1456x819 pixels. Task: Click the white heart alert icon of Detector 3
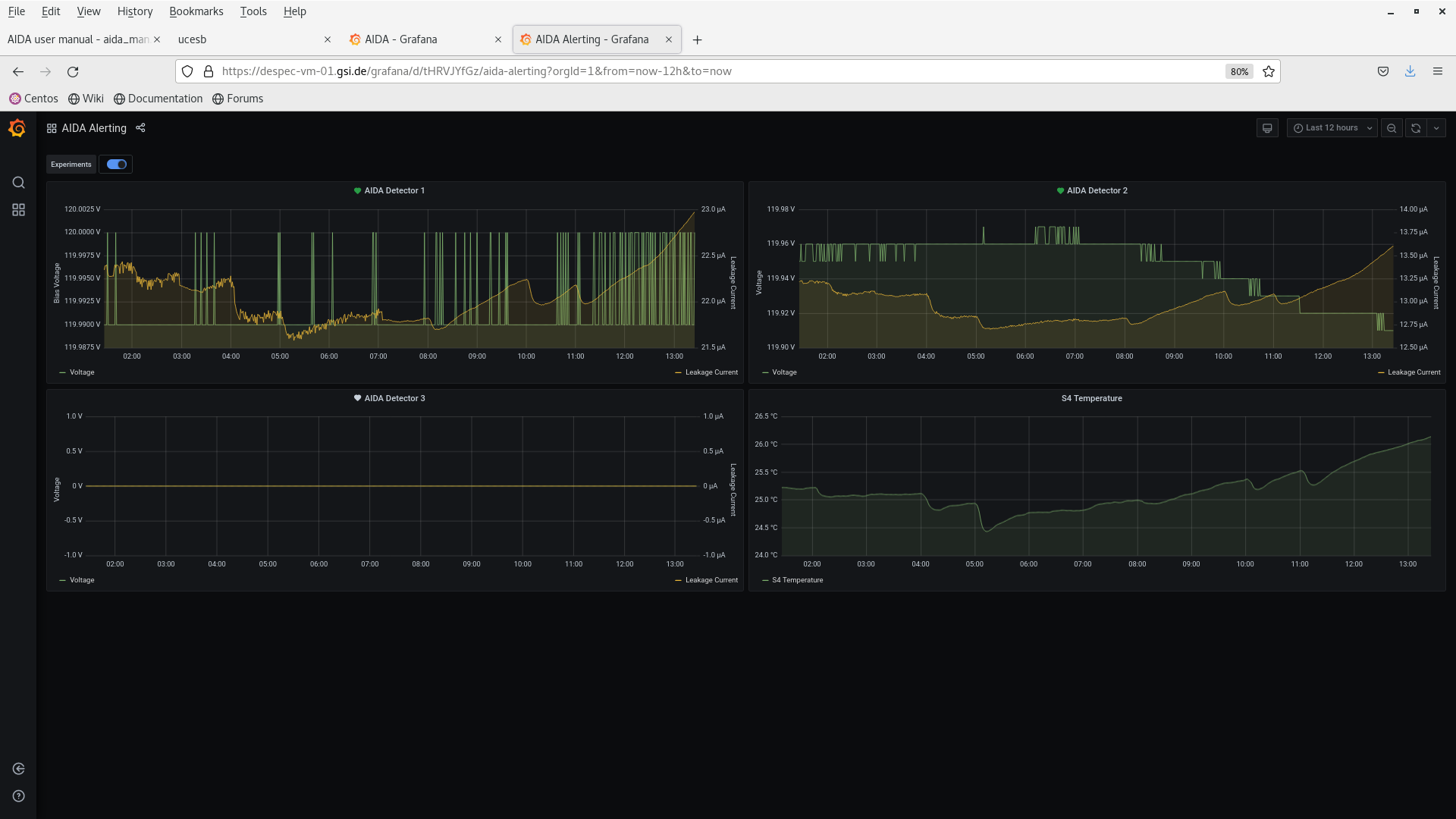tap(357, 398)
